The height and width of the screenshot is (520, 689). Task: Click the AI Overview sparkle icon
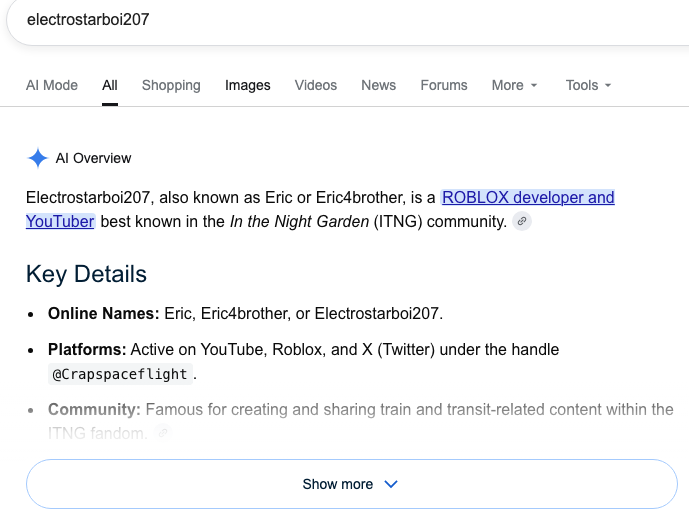coord(38,158)
